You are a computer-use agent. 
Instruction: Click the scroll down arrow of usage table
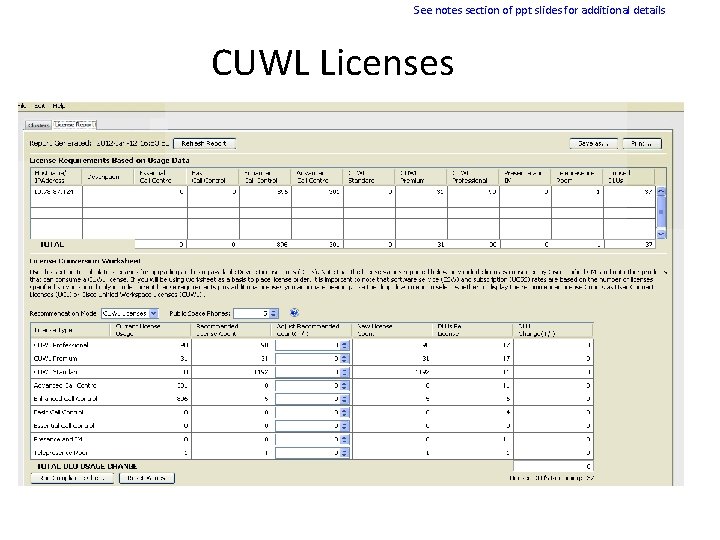[661, 234]
